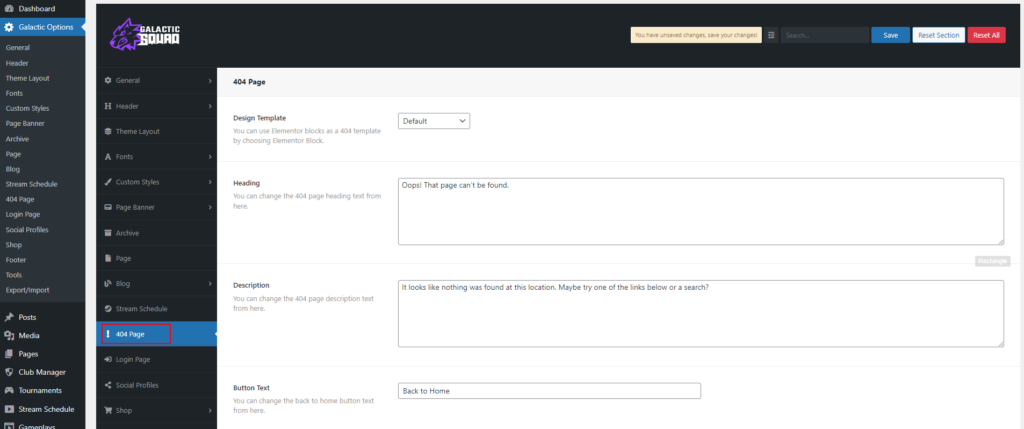Open Custom Styles in WordPress submenu
1024x429 pixels.
(27, 108)
